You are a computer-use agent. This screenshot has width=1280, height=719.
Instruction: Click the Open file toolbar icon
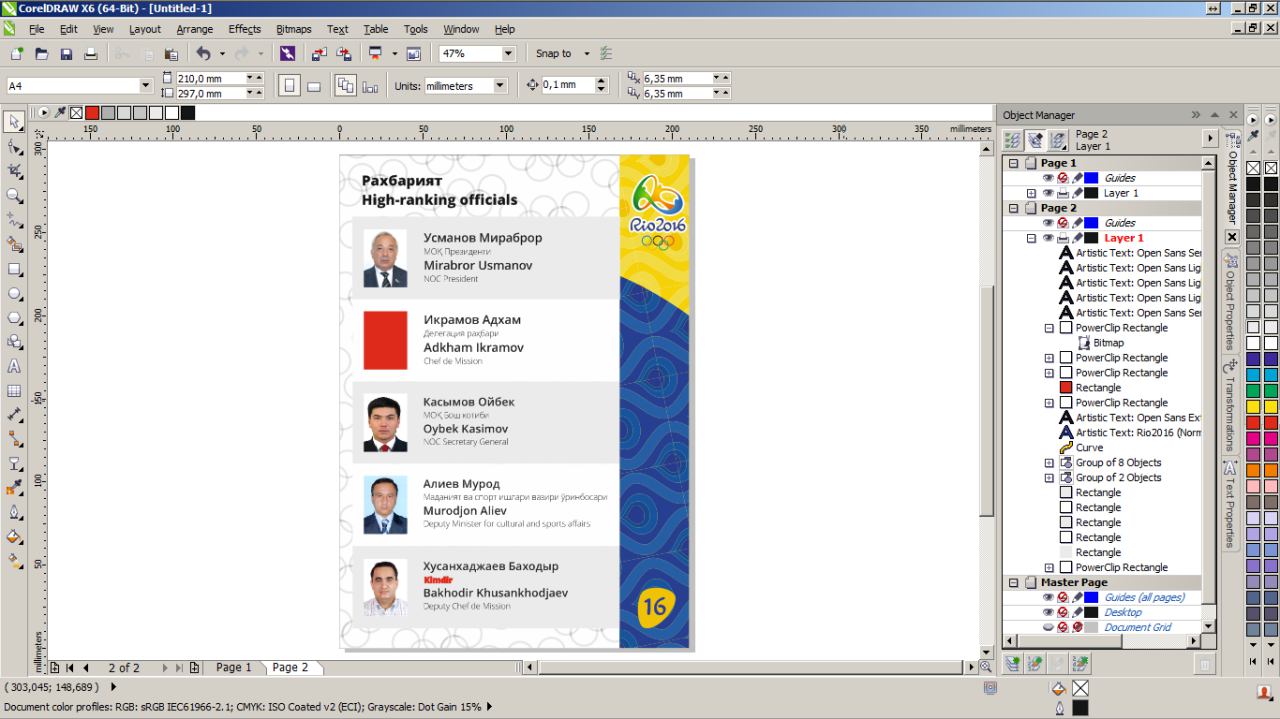pos(41,54)
